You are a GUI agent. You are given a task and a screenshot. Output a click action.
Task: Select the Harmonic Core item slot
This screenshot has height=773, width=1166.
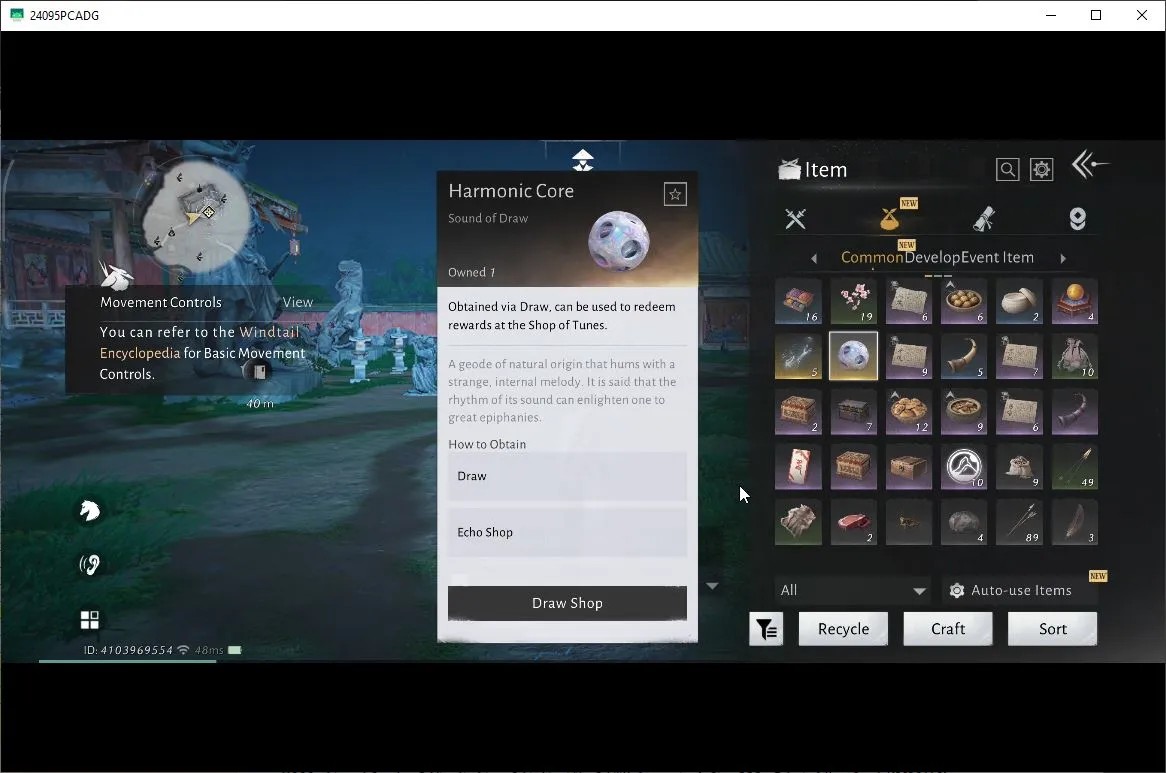[x=853, y=356]
